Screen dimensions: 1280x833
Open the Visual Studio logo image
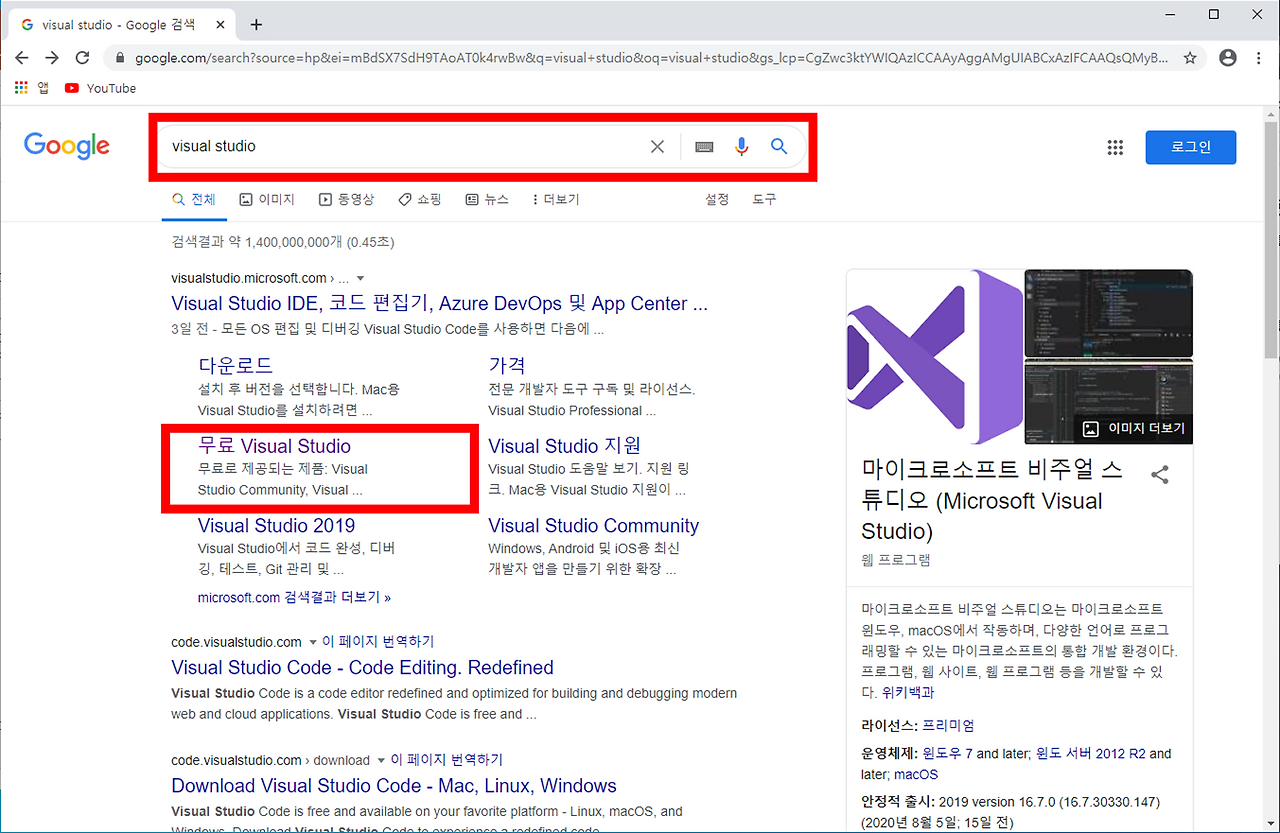point(934,357)
